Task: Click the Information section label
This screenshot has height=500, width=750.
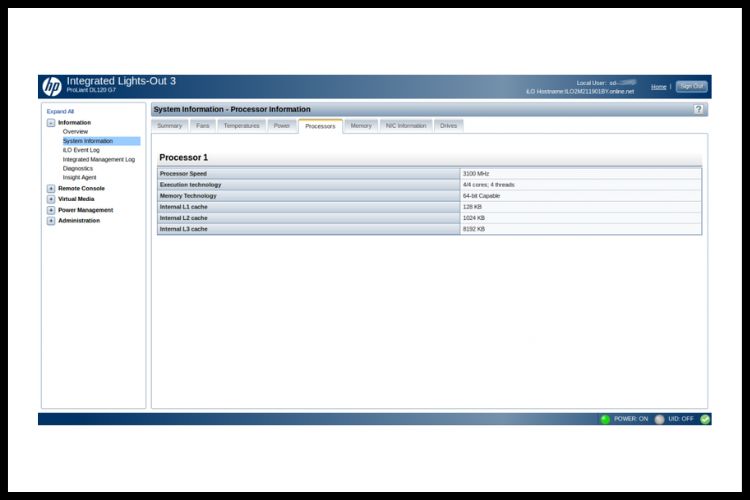Action: [x=74, y=123]
